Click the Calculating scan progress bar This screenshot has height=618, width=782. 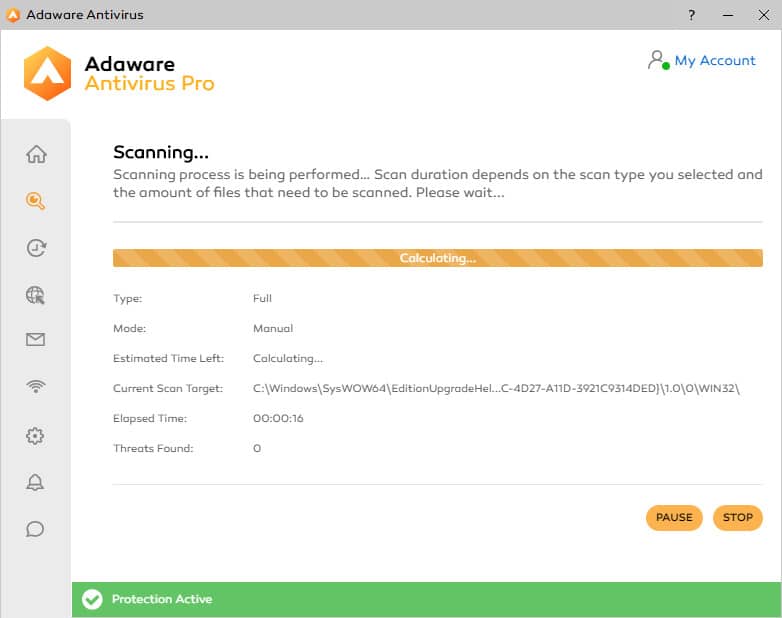(x=437, y=258)
